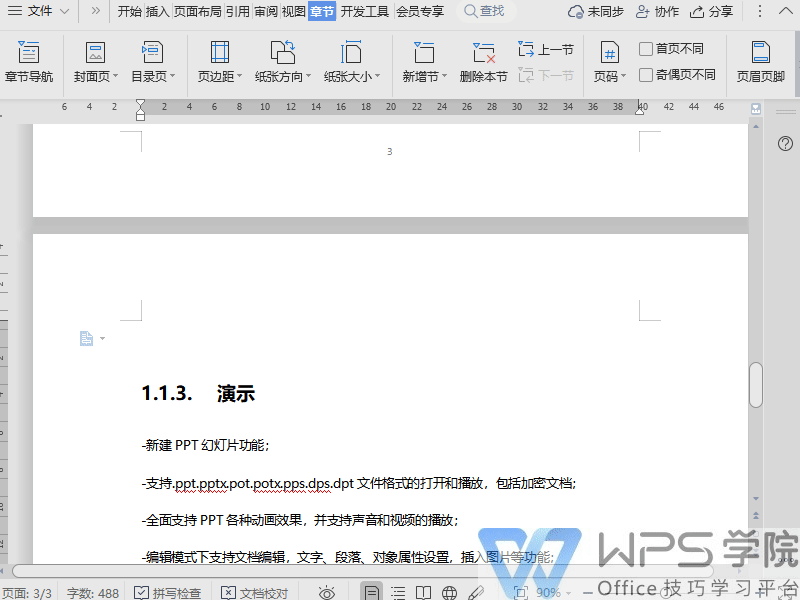Click the fit-page zoom icon in status bar
The image size is (800, 600).
click(x=521, y=592)
